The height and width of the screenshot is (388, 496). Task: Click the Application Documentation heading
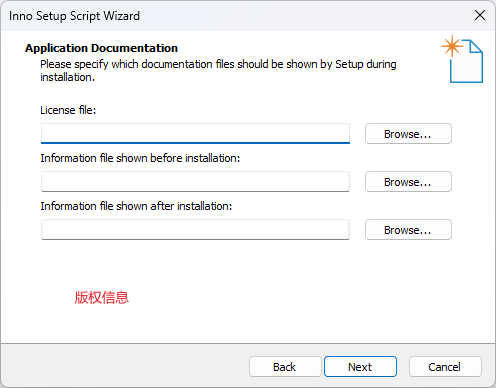pyautogui.click(x=102, y=48)
